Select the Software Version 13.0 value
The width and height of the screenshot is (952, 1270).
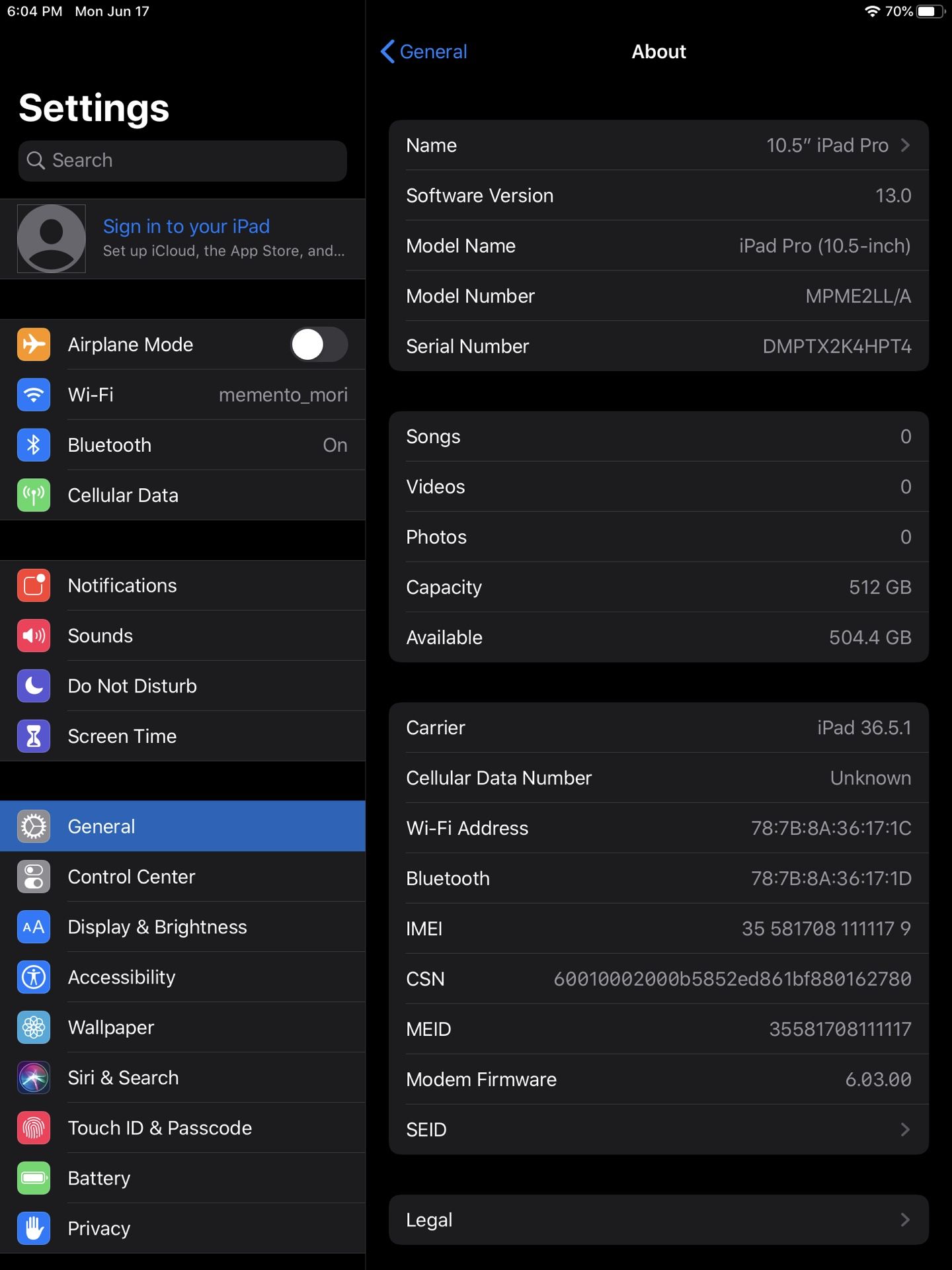tap(893, 195)
